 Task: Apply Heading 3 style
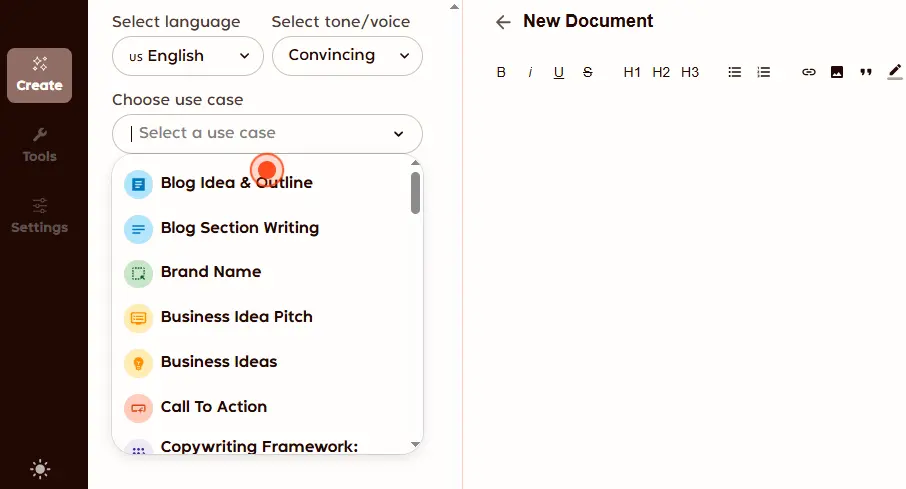(690, 72)
